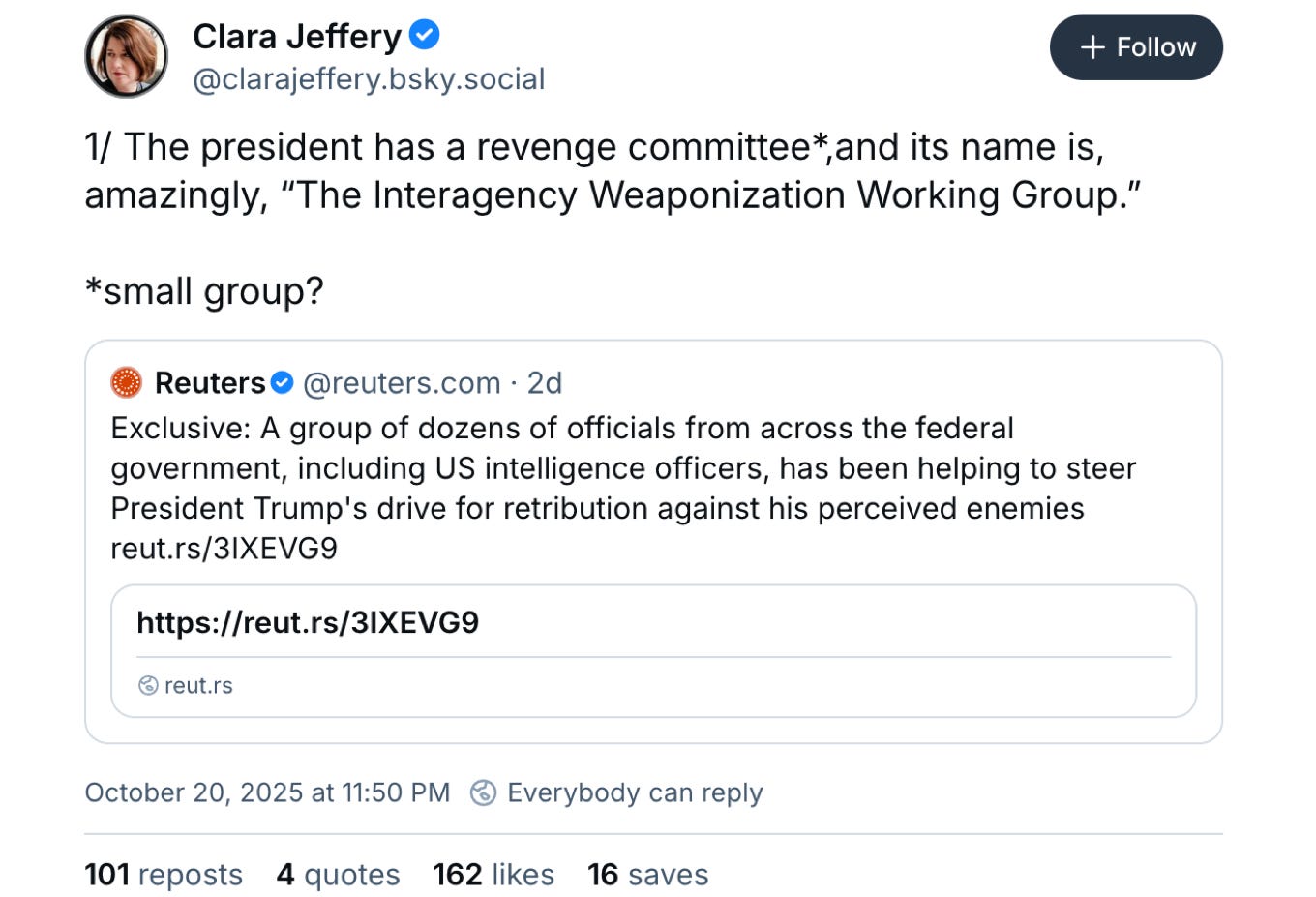The width and height of the screenshot is (1316, 897).
Task: Click the 2d timestamp on the Reuters post
Action: 545,383
